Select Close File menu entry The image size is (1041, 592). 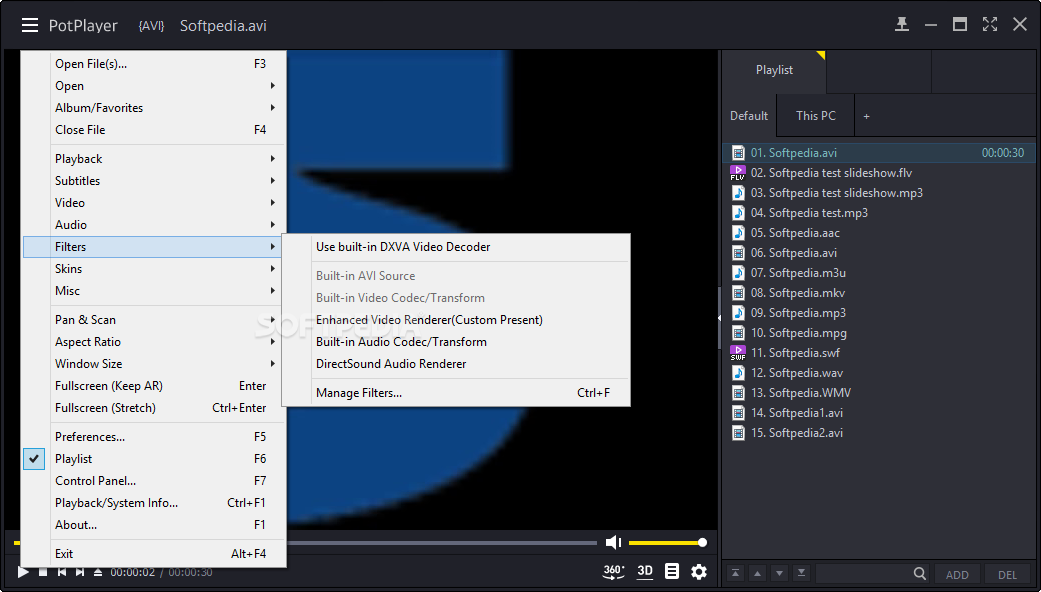point(154,129)
